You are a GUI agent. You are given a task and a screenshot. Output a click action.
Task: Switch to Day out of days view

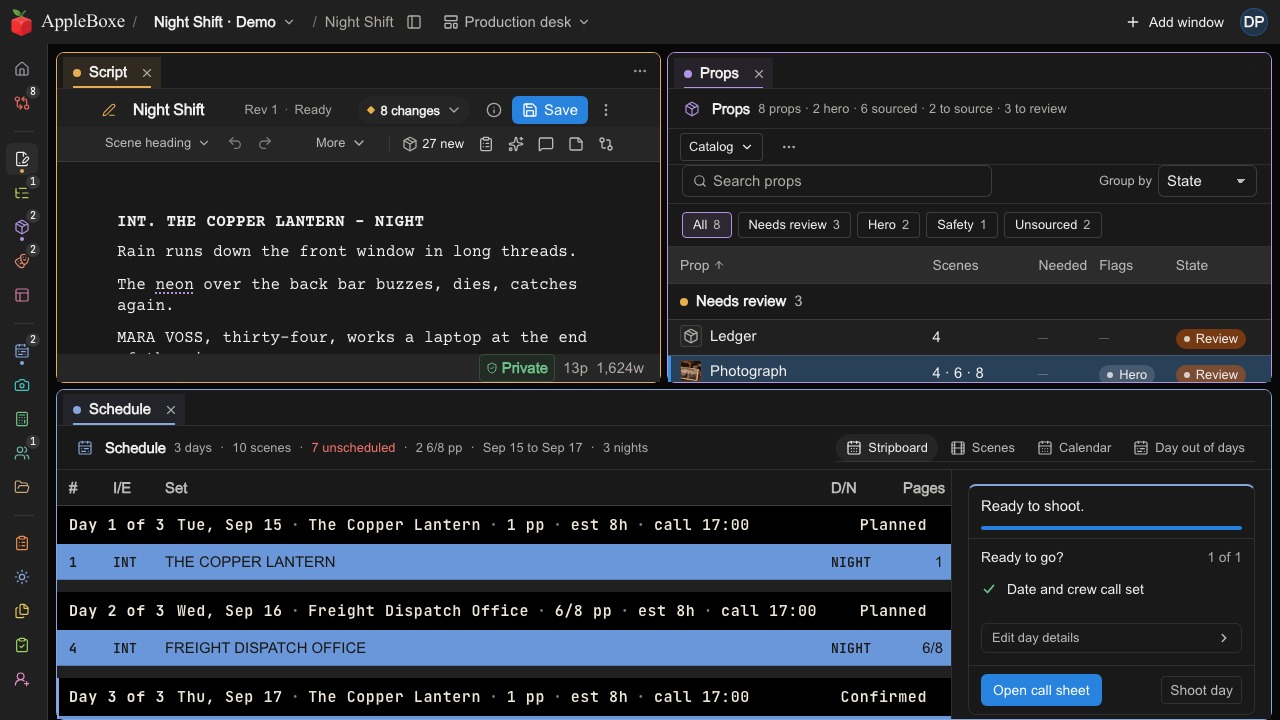click(x=1189, y=448)
